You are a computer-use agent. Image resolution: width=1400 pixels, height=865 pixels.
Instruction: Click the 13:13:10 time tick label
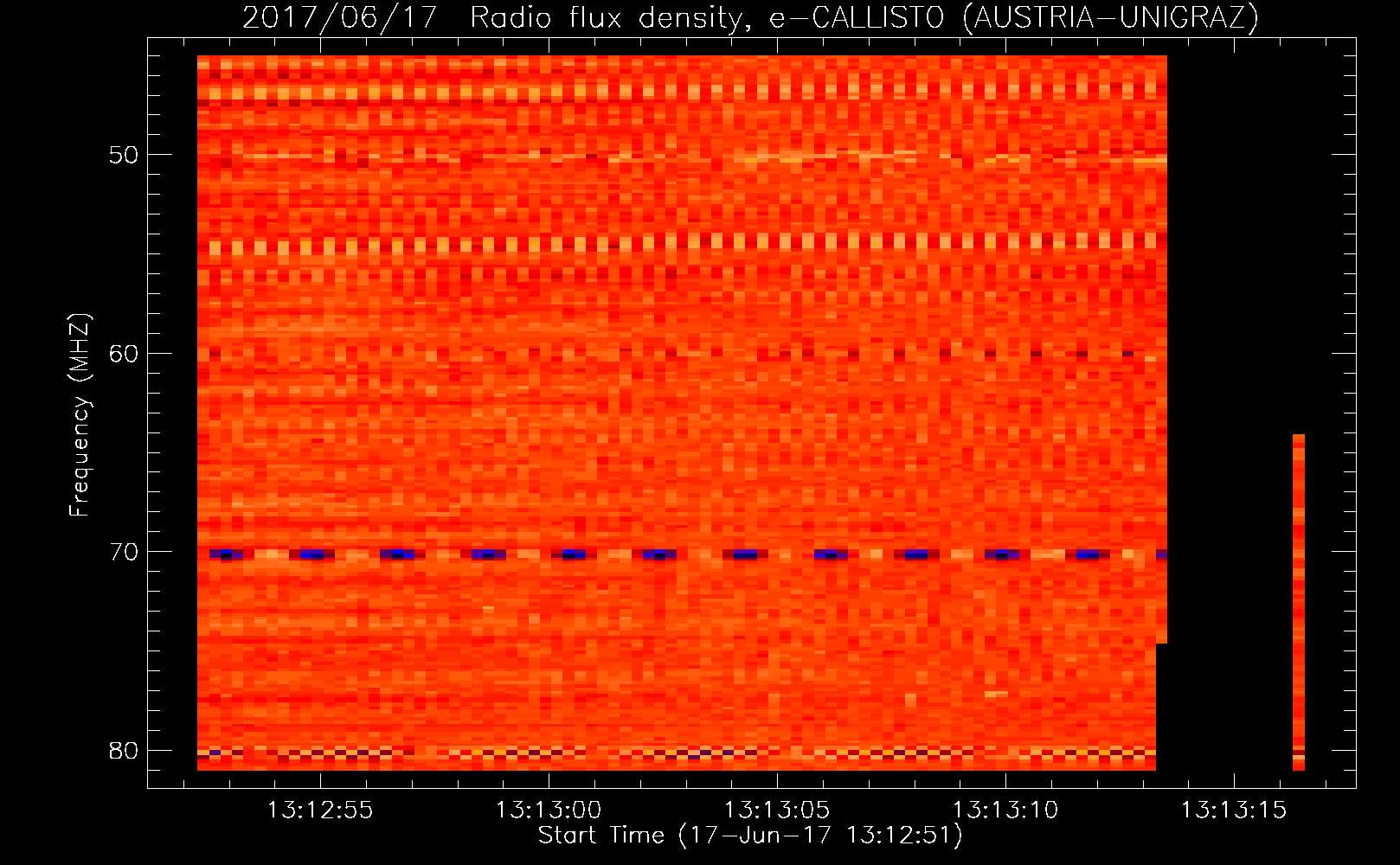(1005, 811)
